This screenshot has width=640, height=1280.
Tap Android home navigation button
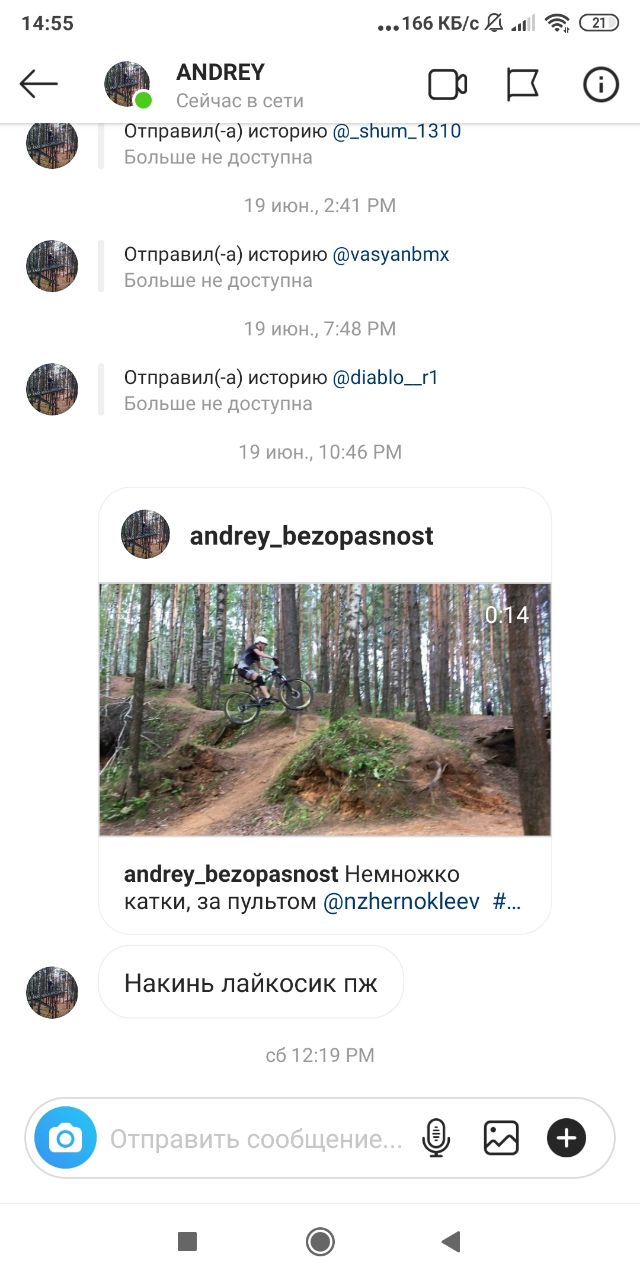click(320, 1242)
